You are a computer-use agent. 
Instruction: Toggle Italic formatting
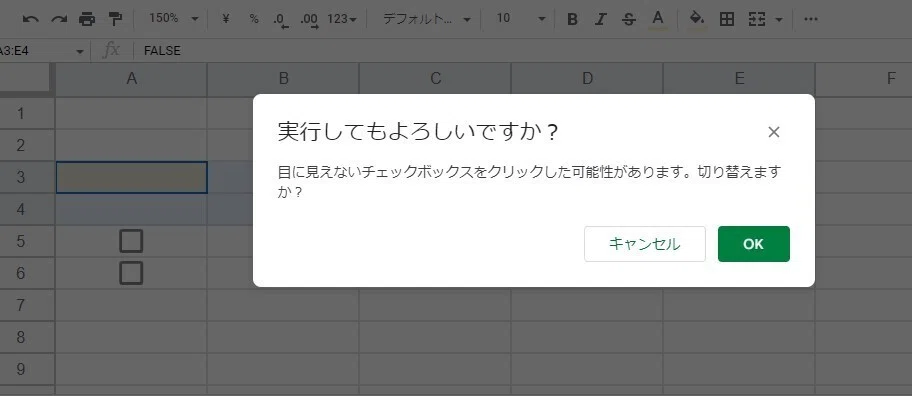tap(600, 19)
